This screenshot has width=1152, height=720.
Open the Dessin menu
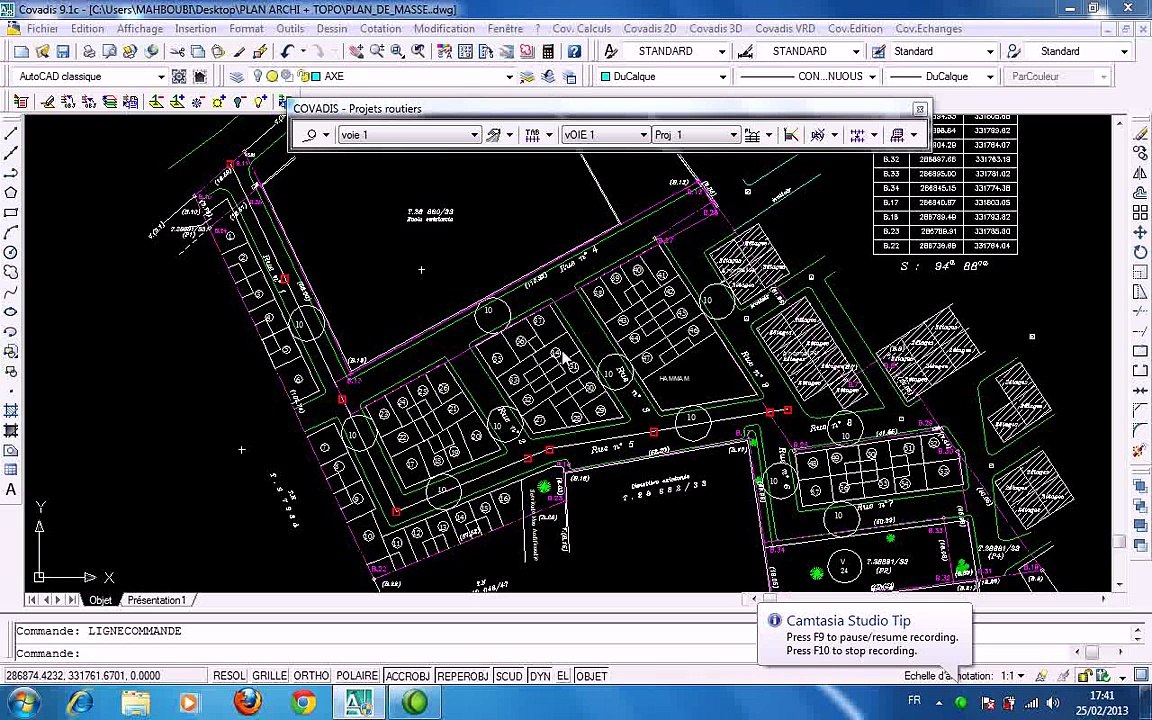pyautogui.click(x=332, y=29)
